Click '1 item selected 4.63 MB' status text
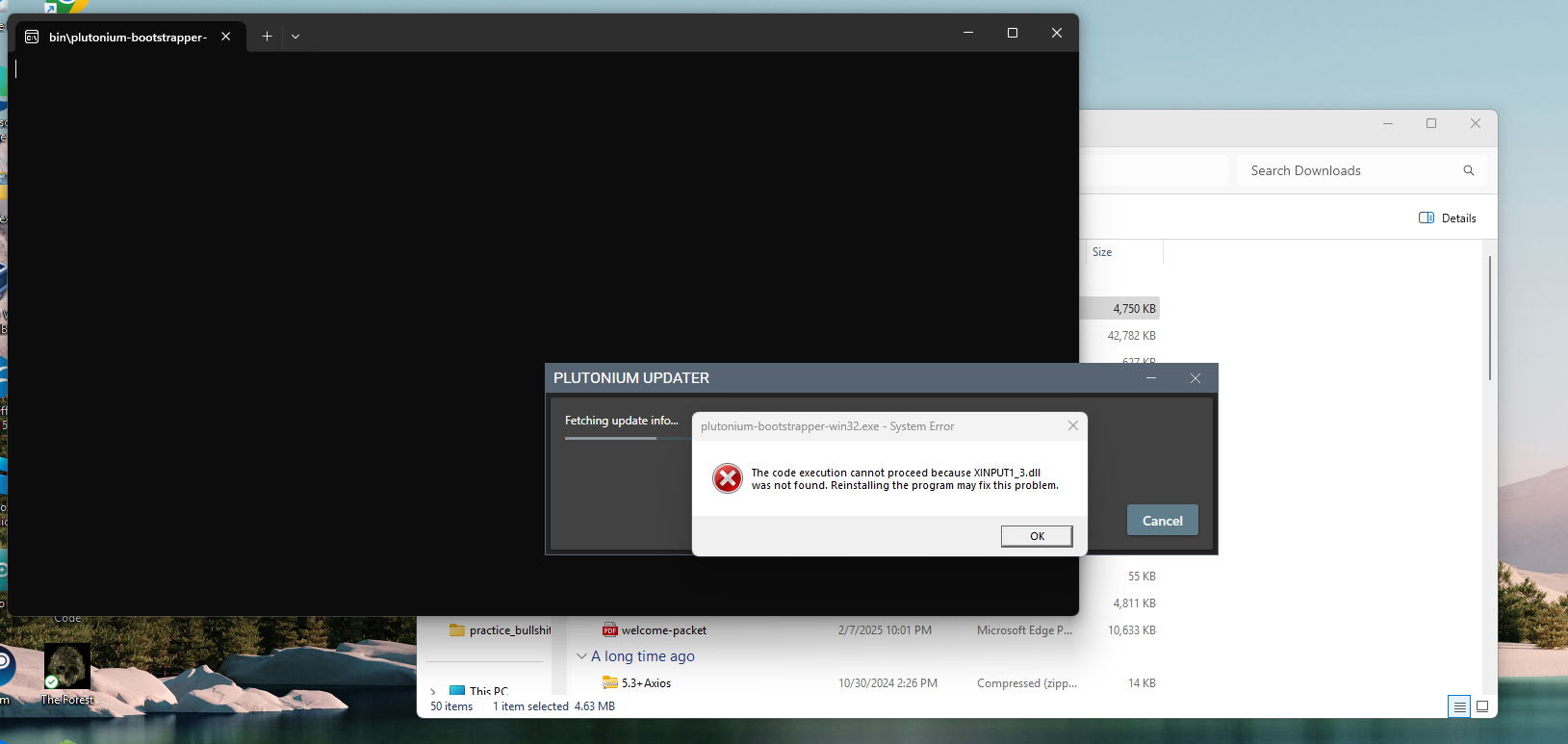The width and height of the screenshot is (1568, 744). tap(553, 706)
